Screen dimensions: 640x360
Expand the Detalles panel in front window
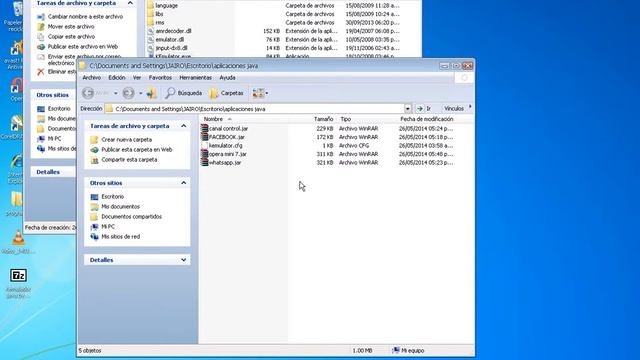pyautogui.click(x=184, y=260)
